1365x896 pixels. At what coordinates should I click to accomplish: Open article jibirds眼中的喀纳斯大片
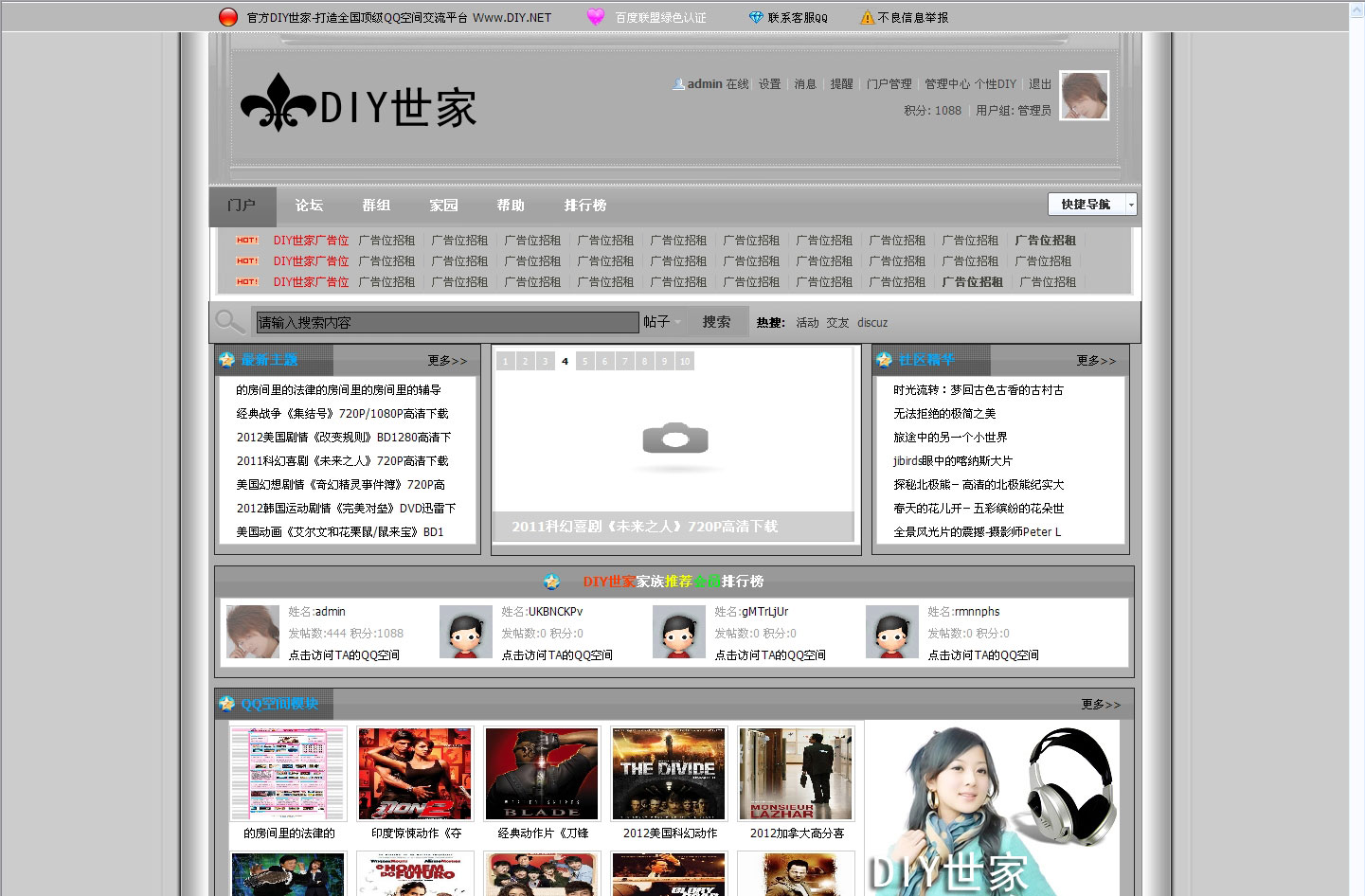pyautogui.click(x=953, y=461)
